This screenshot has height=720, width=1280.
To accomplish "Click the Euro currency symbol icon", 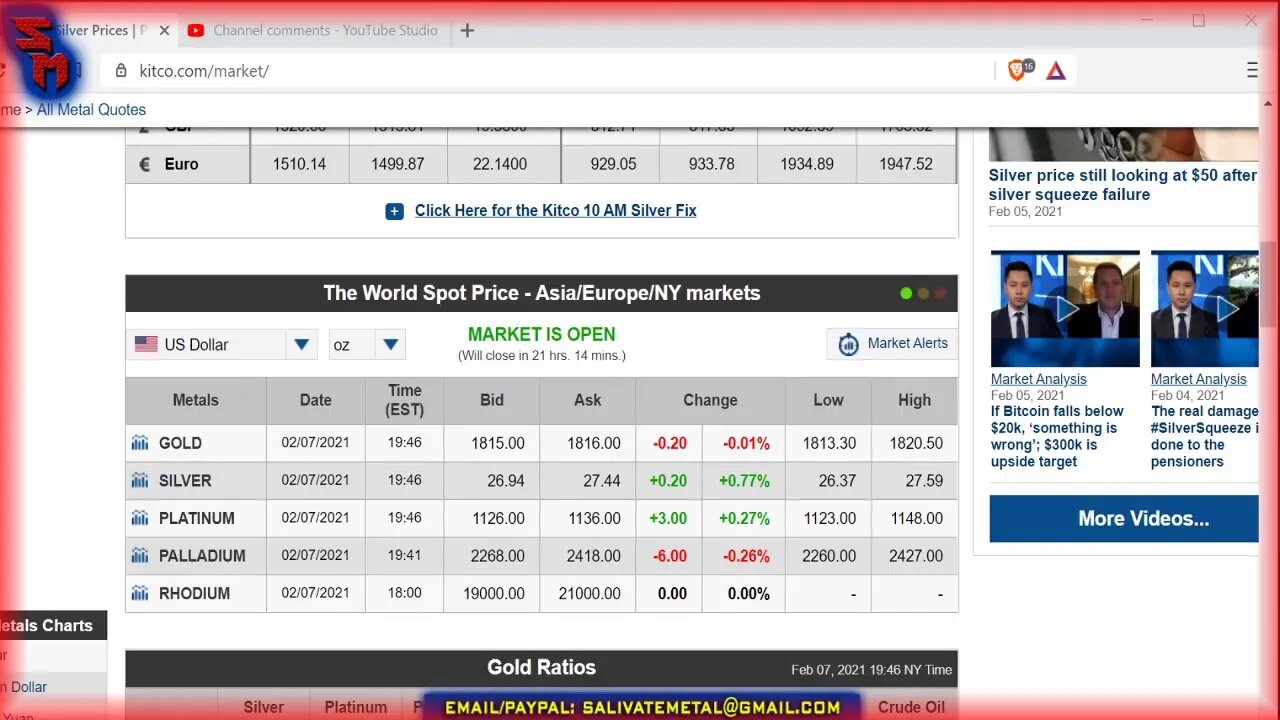I will tap(144, 164).
